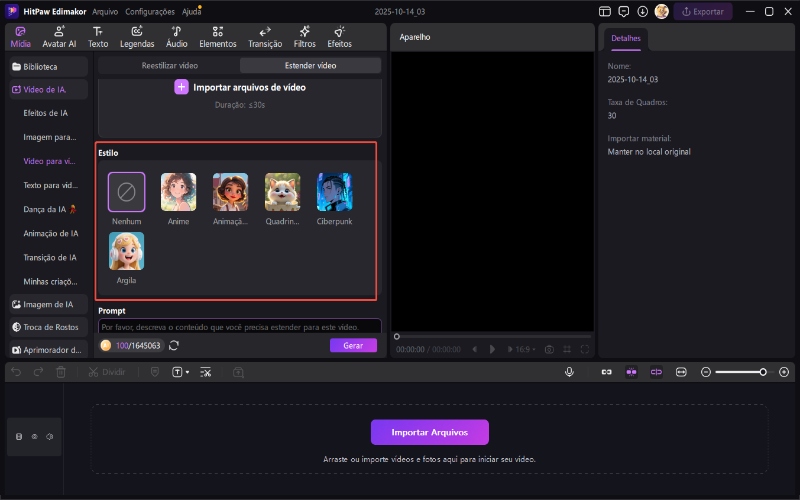
Task: Step to previous frame in preview
Action: coord(474,349)
